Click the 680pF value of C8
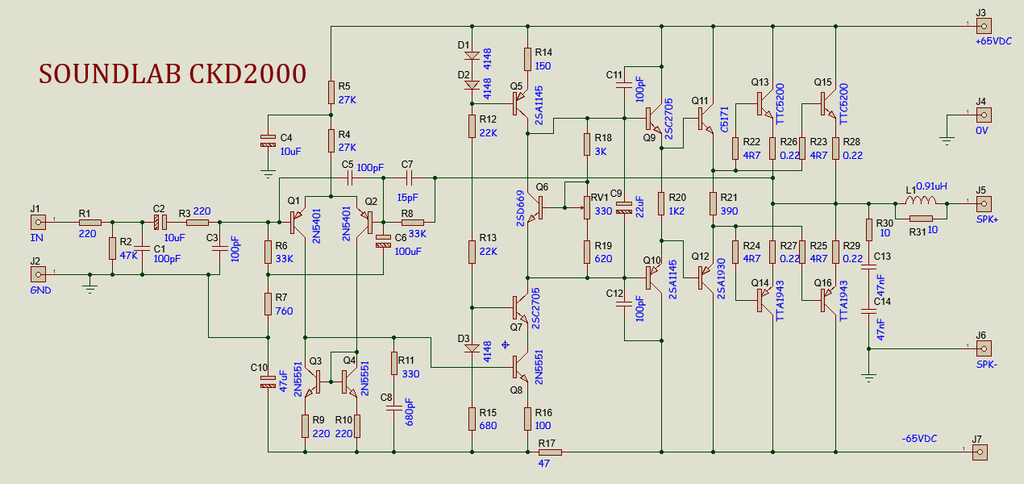 (409, 411)
